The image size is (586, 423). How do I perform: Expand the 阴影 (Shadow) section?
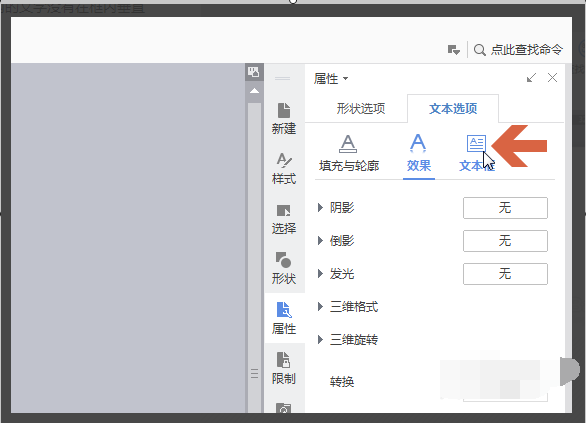tap(320, 207)
